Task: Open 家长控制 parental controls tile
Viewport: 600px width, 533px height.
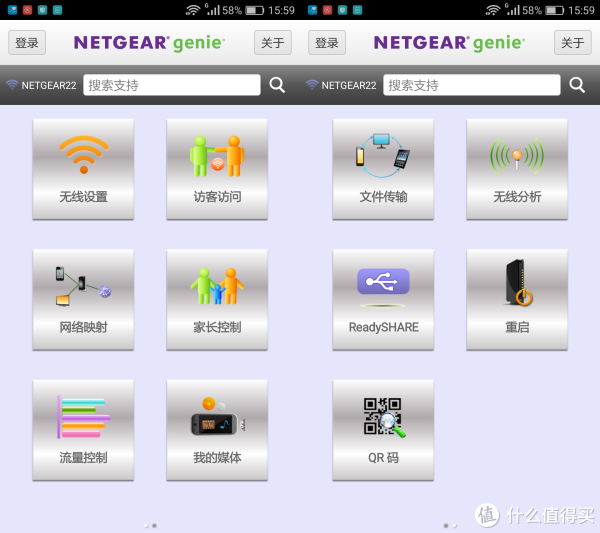Action: pos(217,300)
